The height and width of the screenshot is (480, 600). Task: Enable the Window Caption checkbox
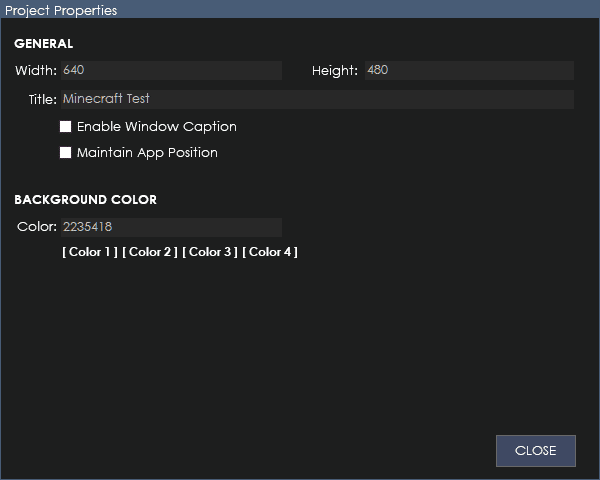[x=65, y=127]
